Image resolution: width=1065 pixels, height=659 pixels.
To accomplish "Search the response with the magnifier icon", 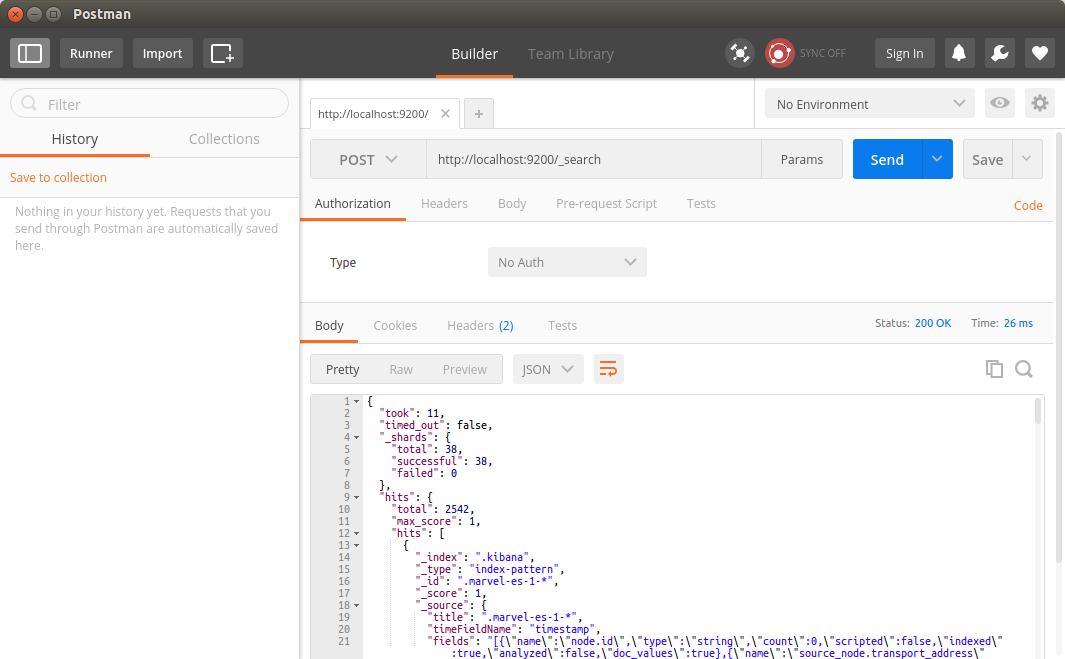I will click(x=1024, y=369).
